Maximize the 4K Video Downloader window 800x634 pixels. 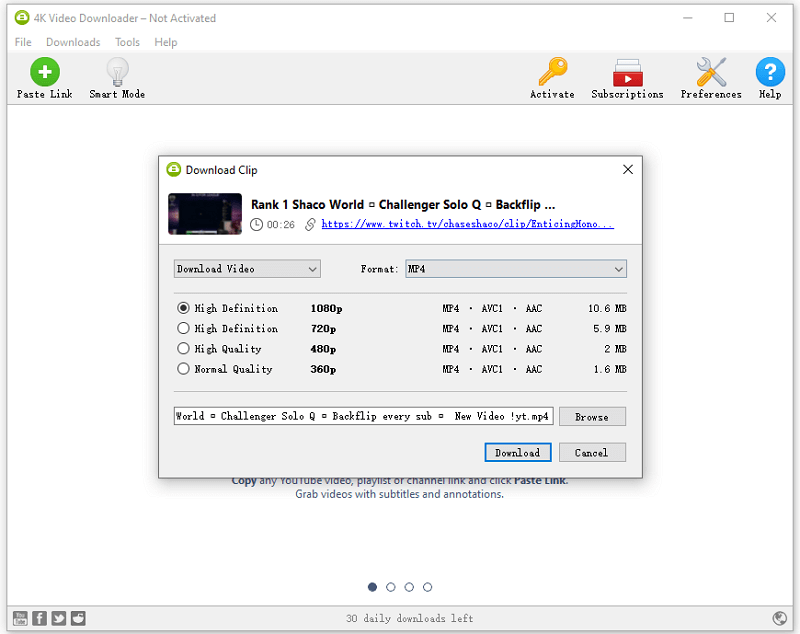pos(730,18)
